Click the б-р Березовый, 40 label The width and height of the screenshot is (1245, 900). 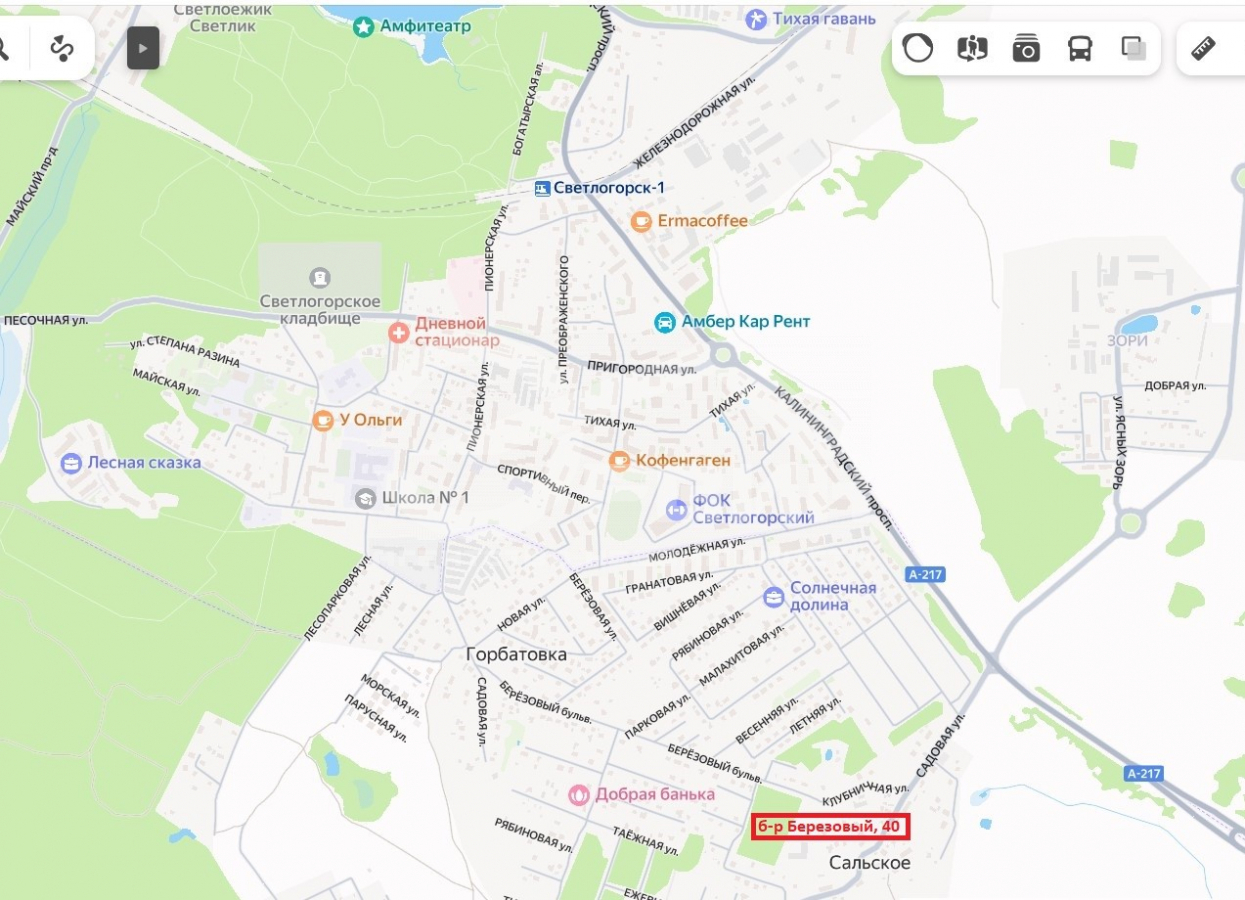tap(830, 827)
